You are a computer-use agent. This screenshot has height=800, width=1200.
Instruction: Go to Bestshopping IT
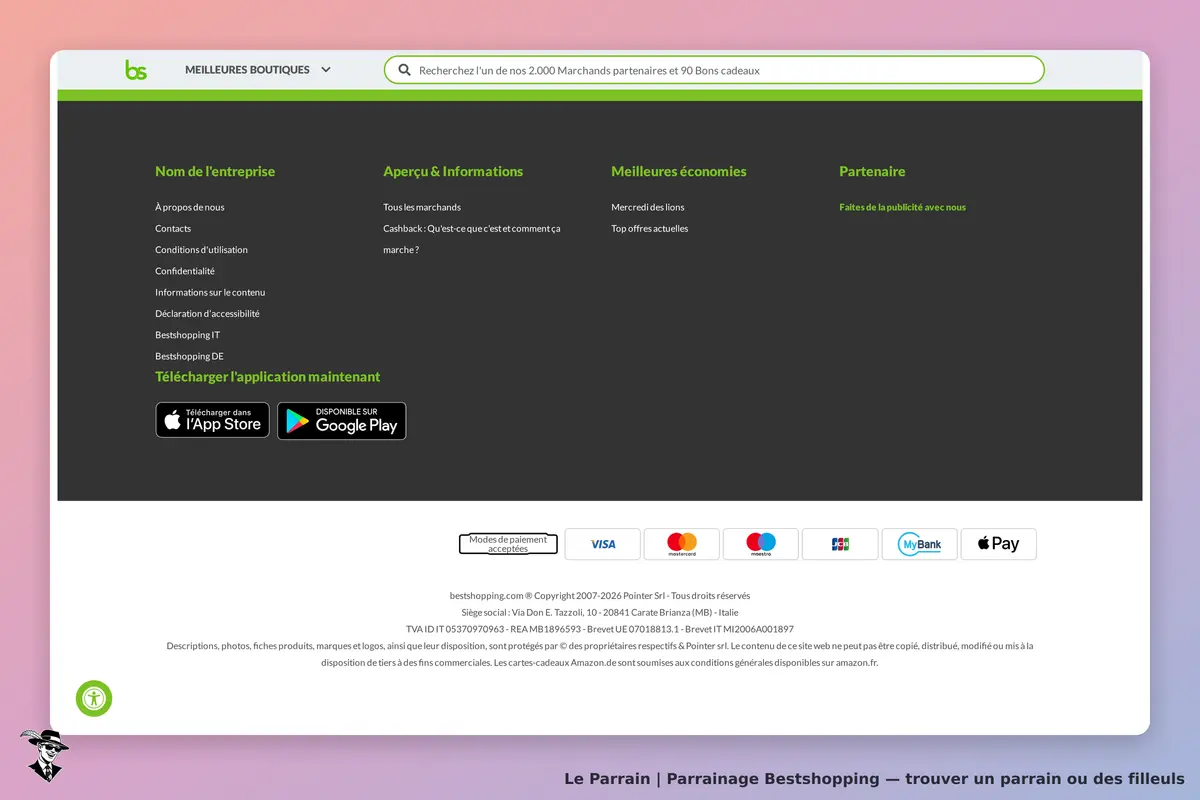187,335
